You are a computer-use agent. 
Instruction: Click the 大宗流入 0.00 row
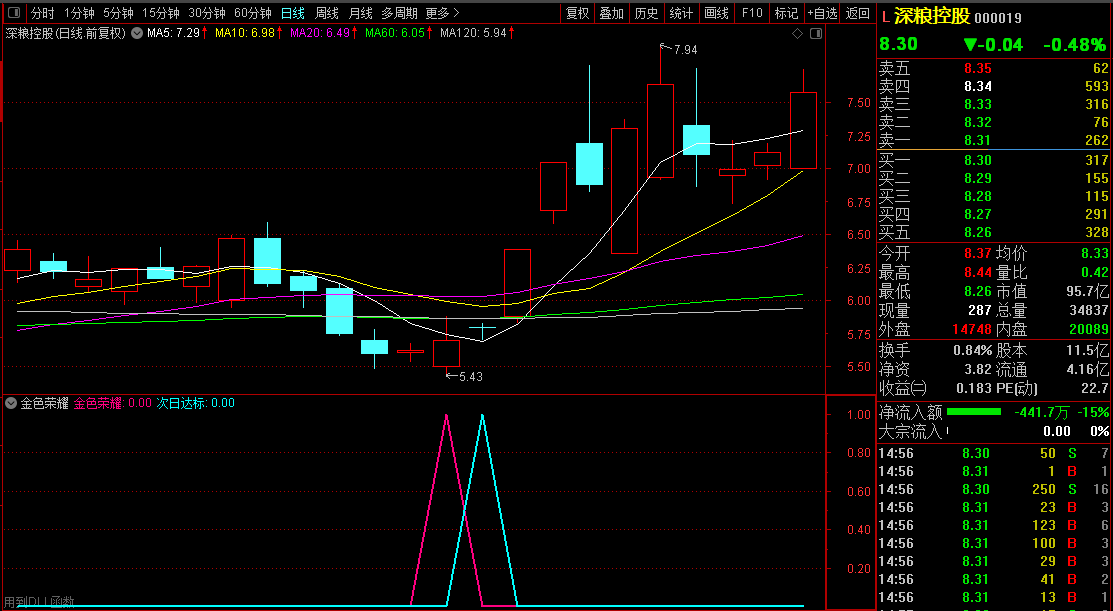pyautogui.click(x=994, y=431)
